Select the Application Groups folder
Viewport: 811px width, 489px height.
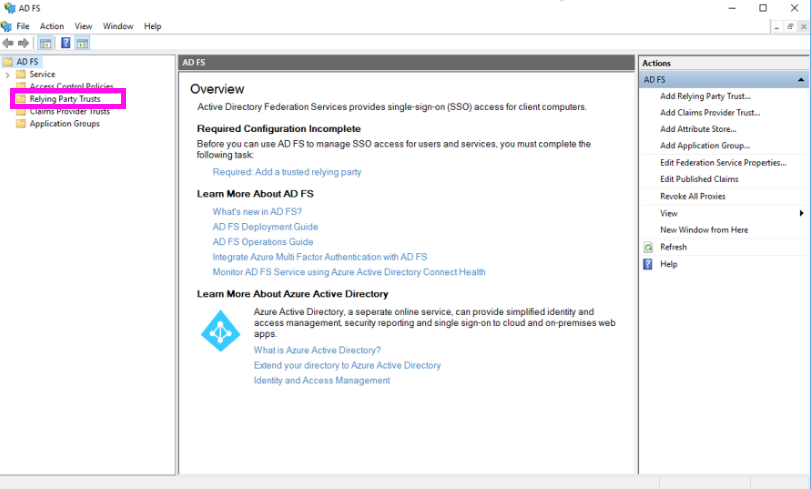pos(64,124)
